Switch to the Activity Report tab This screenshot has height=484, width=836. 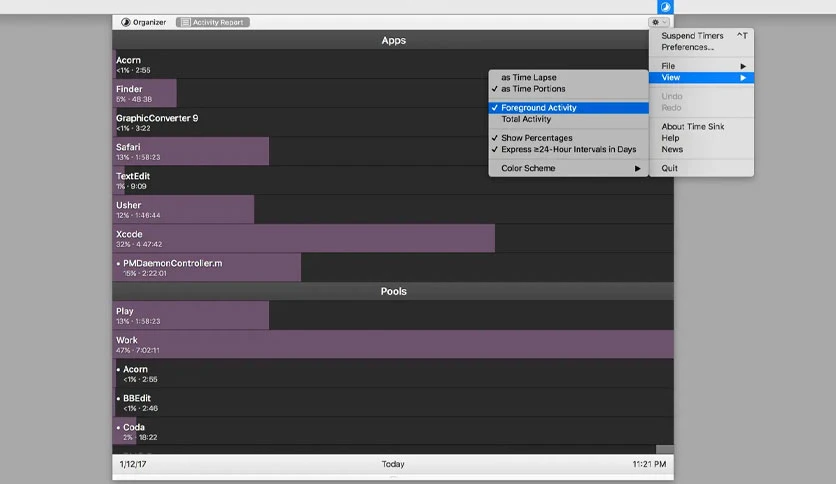213,22
